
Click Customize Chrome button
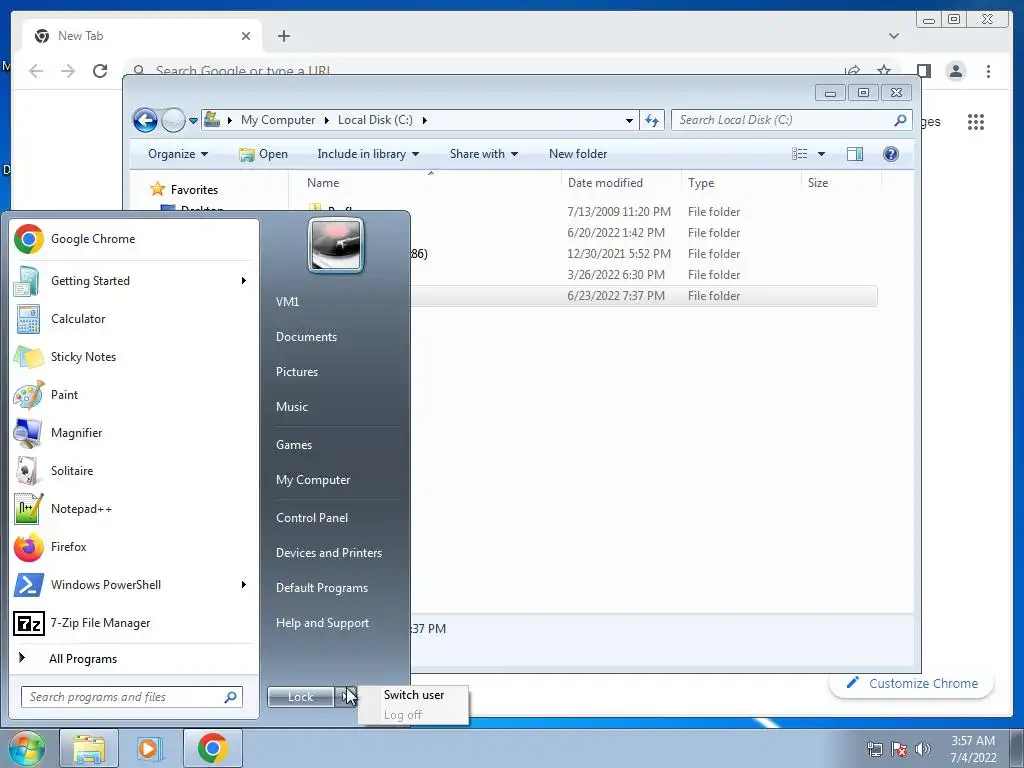[x=912, y=683]
